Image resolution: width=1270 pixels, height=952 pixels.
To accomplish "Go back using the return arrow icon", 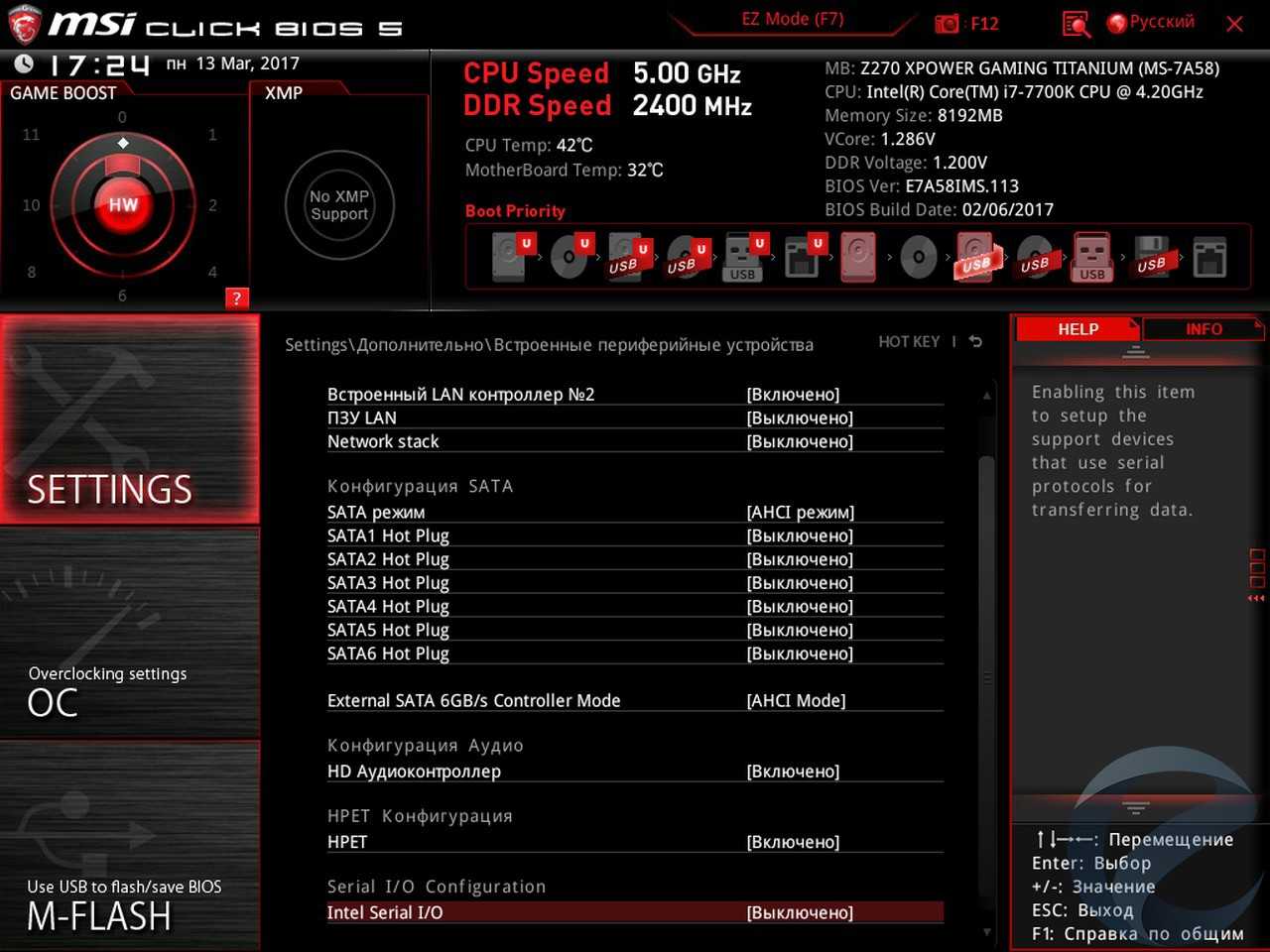I will (975, 342).
